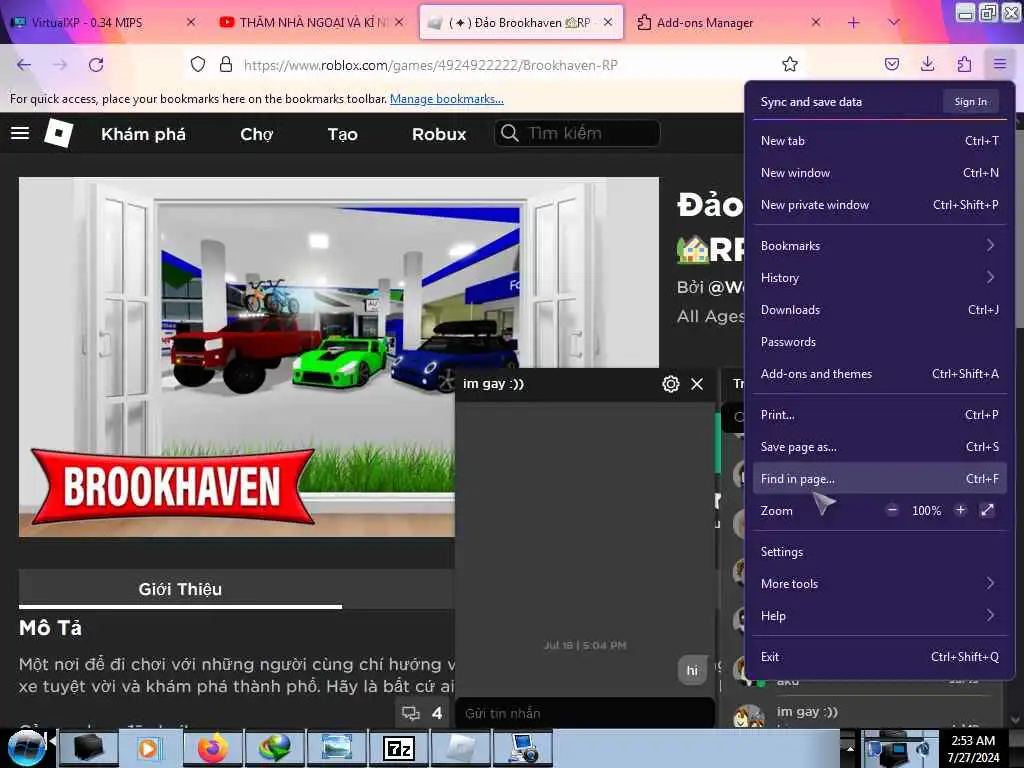The height and width of the screenshot is (768, 1024).
Task: Open the Extensions puzzle icon
Action: point(964,64)
